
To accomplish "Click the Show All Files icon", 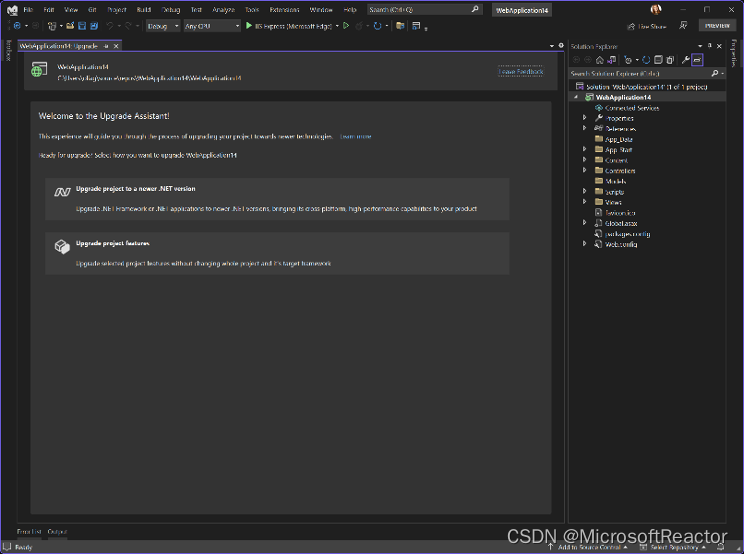I will click(x=670, y=60).
